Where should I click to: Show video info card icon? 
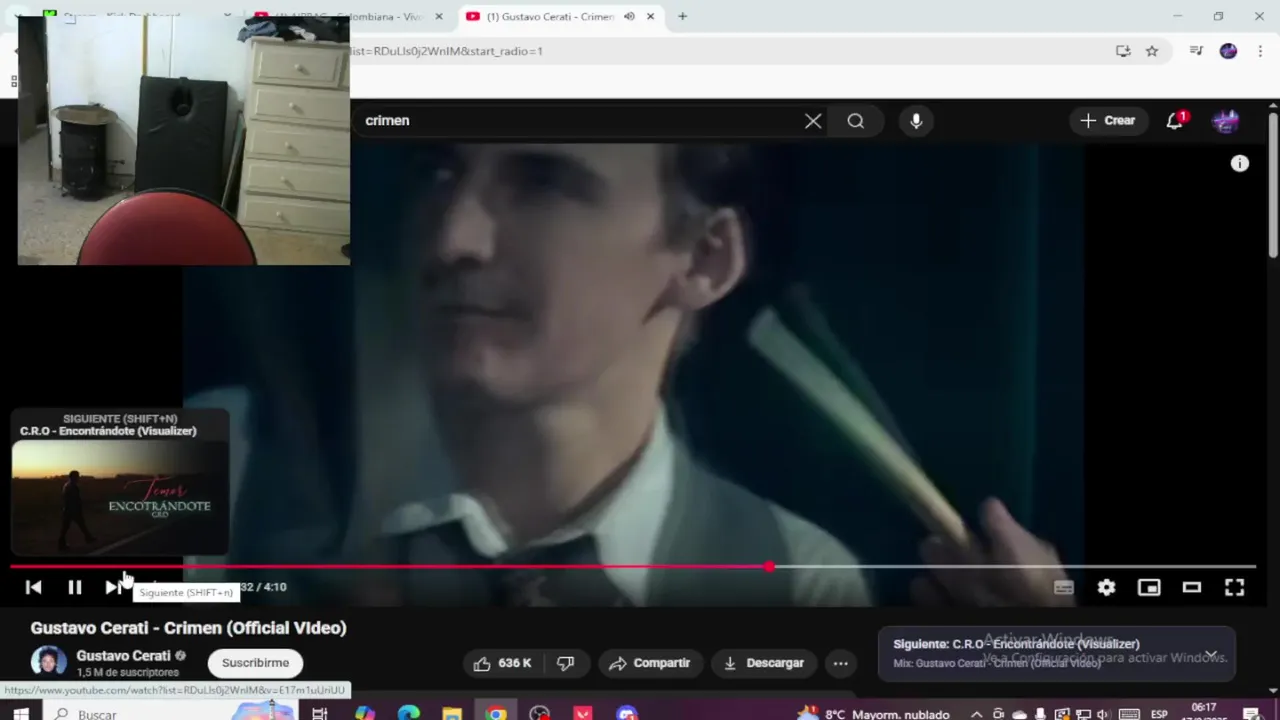(1240, 163)
